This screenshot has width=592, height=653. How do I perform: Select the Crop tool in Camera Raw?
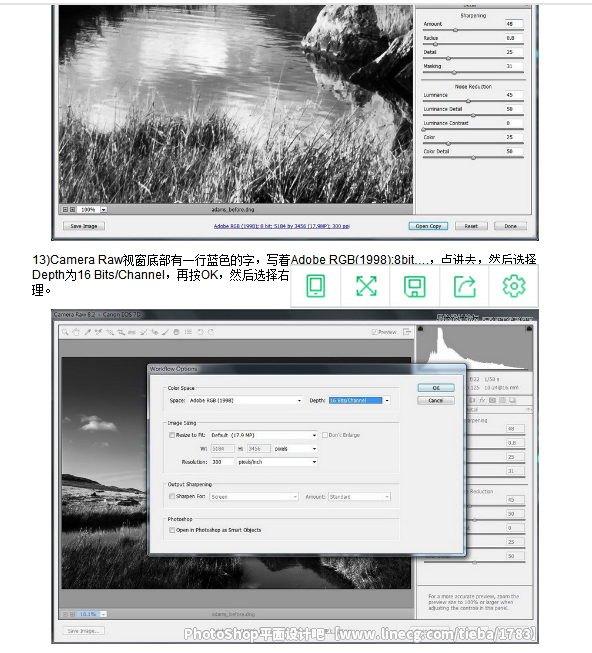121,332
